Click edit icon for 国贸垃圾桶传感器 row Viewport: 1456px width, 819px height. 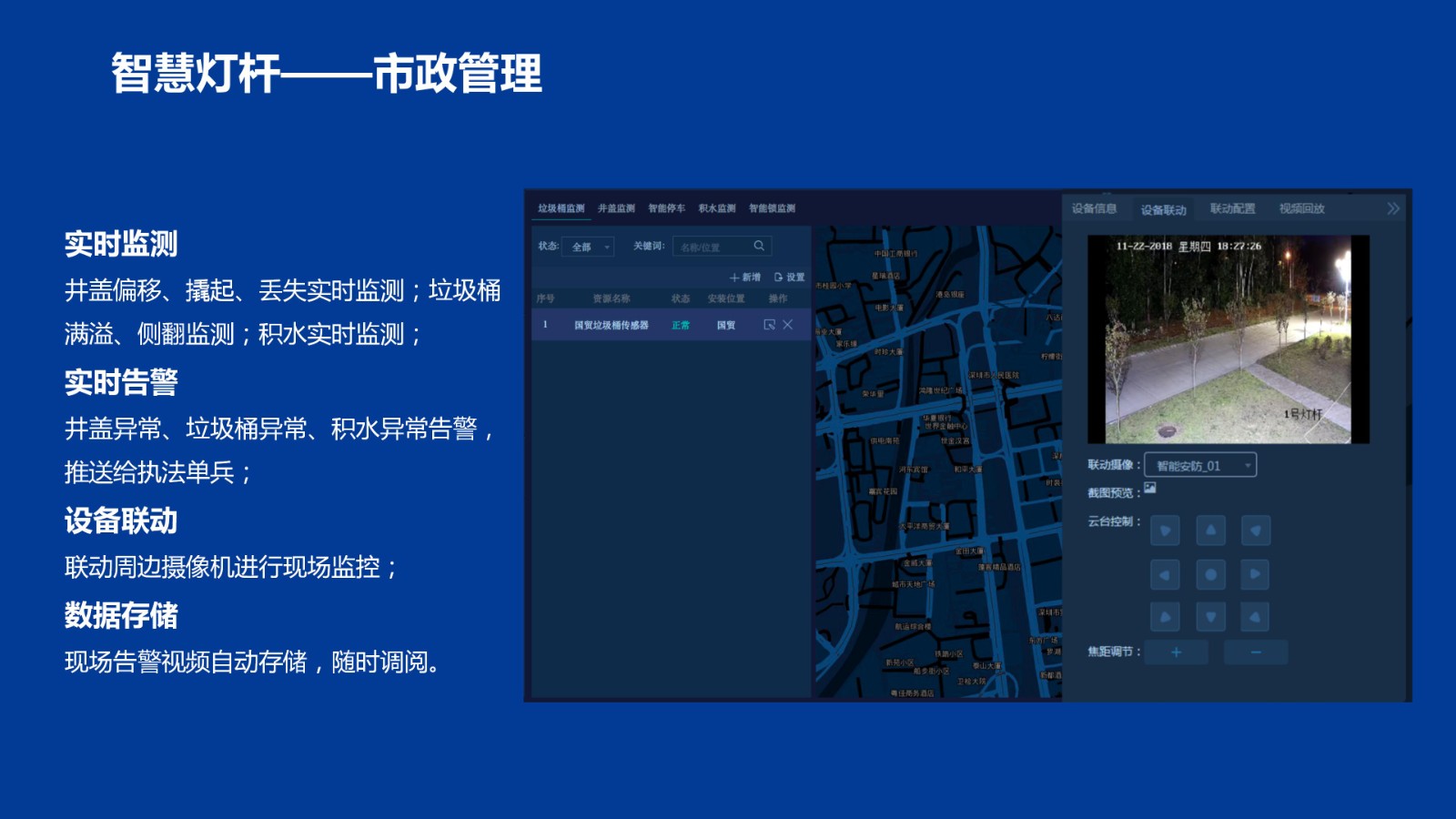pyautogui.click(x=769, y=325)
